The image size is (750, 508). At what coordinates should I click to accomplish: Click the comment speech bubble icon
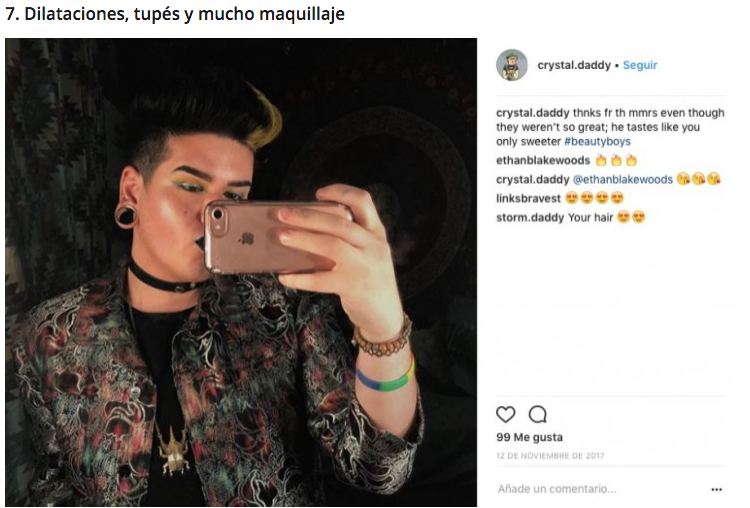(538, 414)
